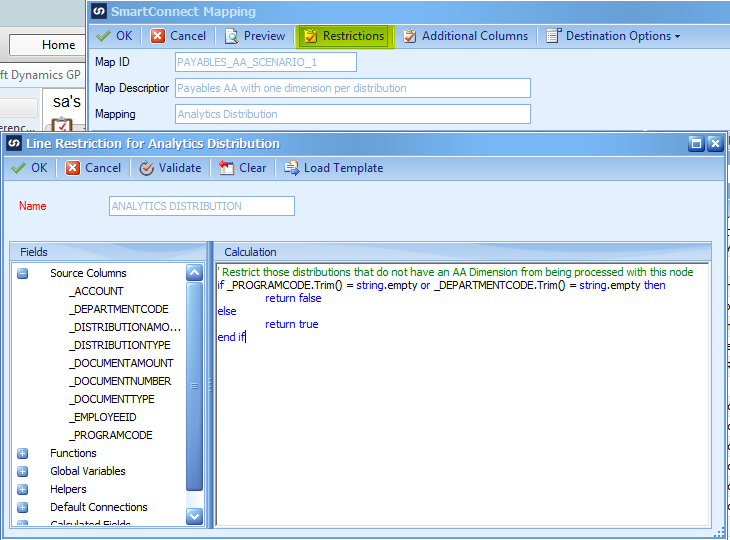Collapse the Source Columns tree node
The height and width of the screenshot is (540, 730).
coord(22,273)
